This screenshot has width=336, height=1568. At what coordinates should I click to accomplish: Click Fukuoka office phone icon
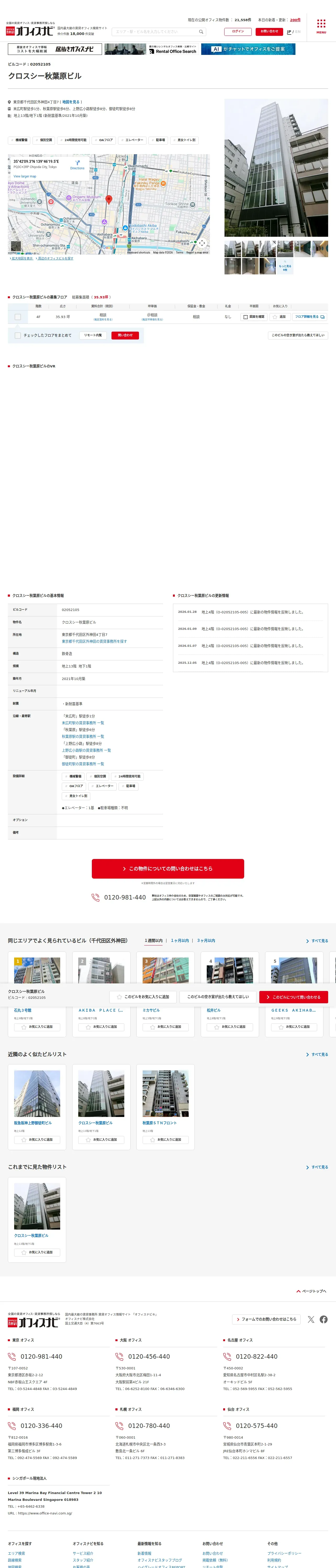pos(12,1426)
